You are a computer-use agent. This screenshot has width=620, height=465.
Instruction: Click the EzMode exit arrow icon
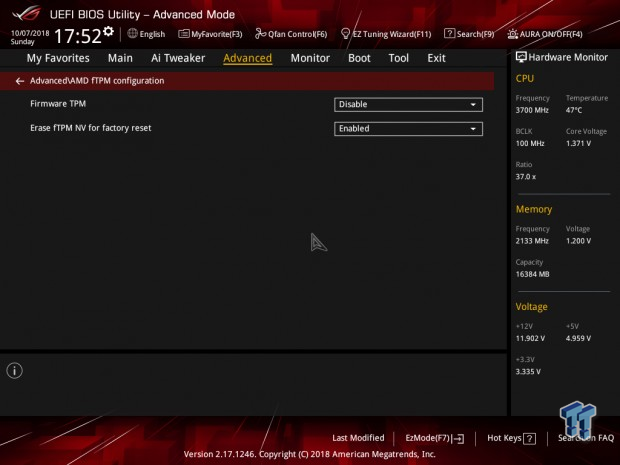[458, 439]
